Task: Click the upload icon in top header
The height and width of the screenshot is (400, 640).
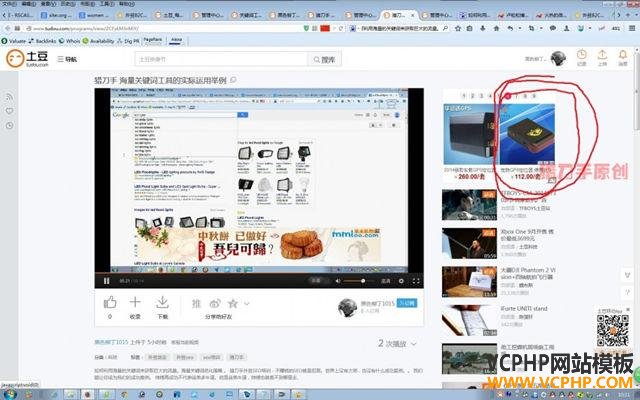Action: pyautogui.click(x=602, y=57)
